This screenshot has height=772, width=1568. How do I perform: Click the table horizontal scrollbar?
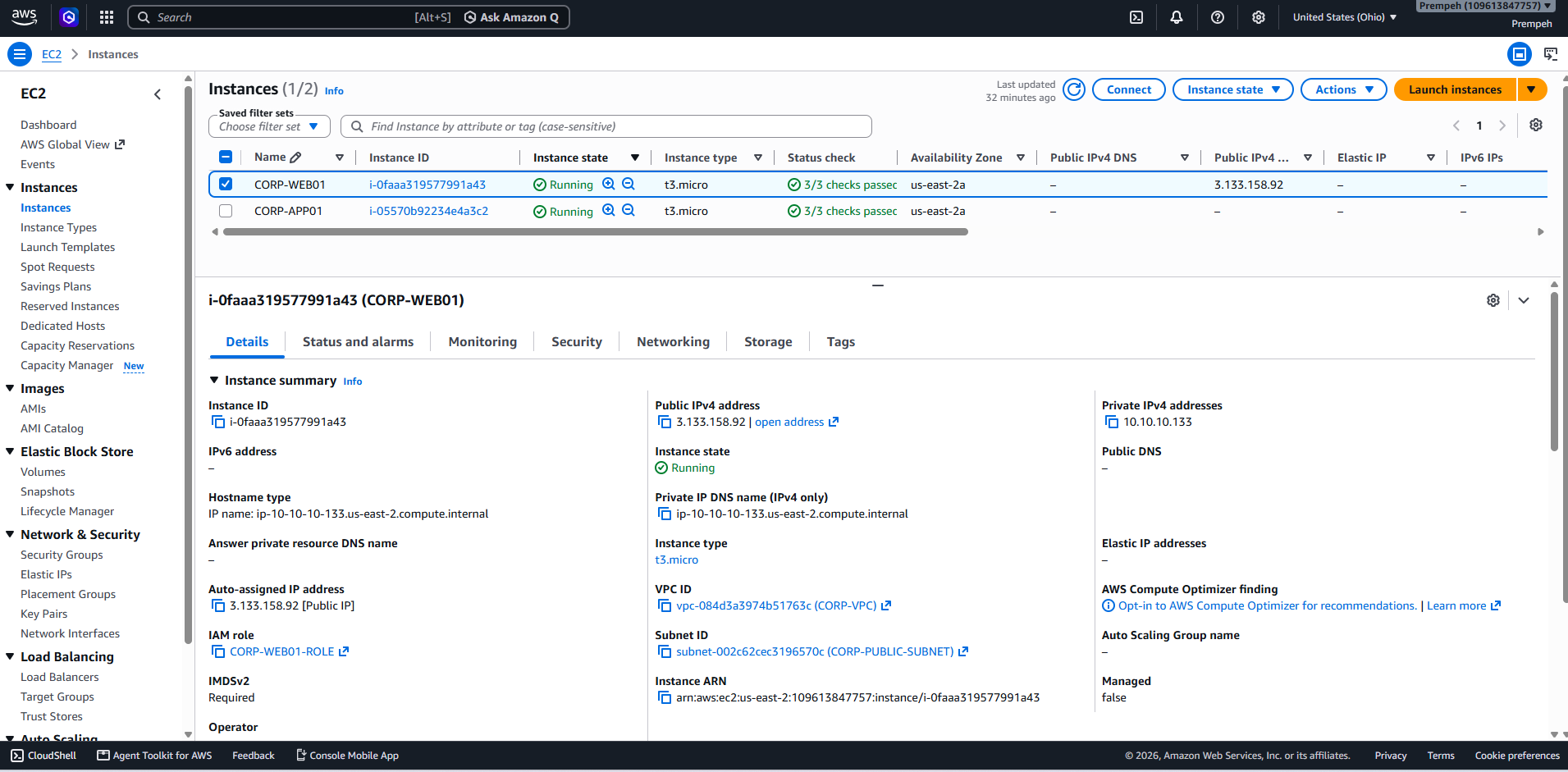click(x=596, y=232)
